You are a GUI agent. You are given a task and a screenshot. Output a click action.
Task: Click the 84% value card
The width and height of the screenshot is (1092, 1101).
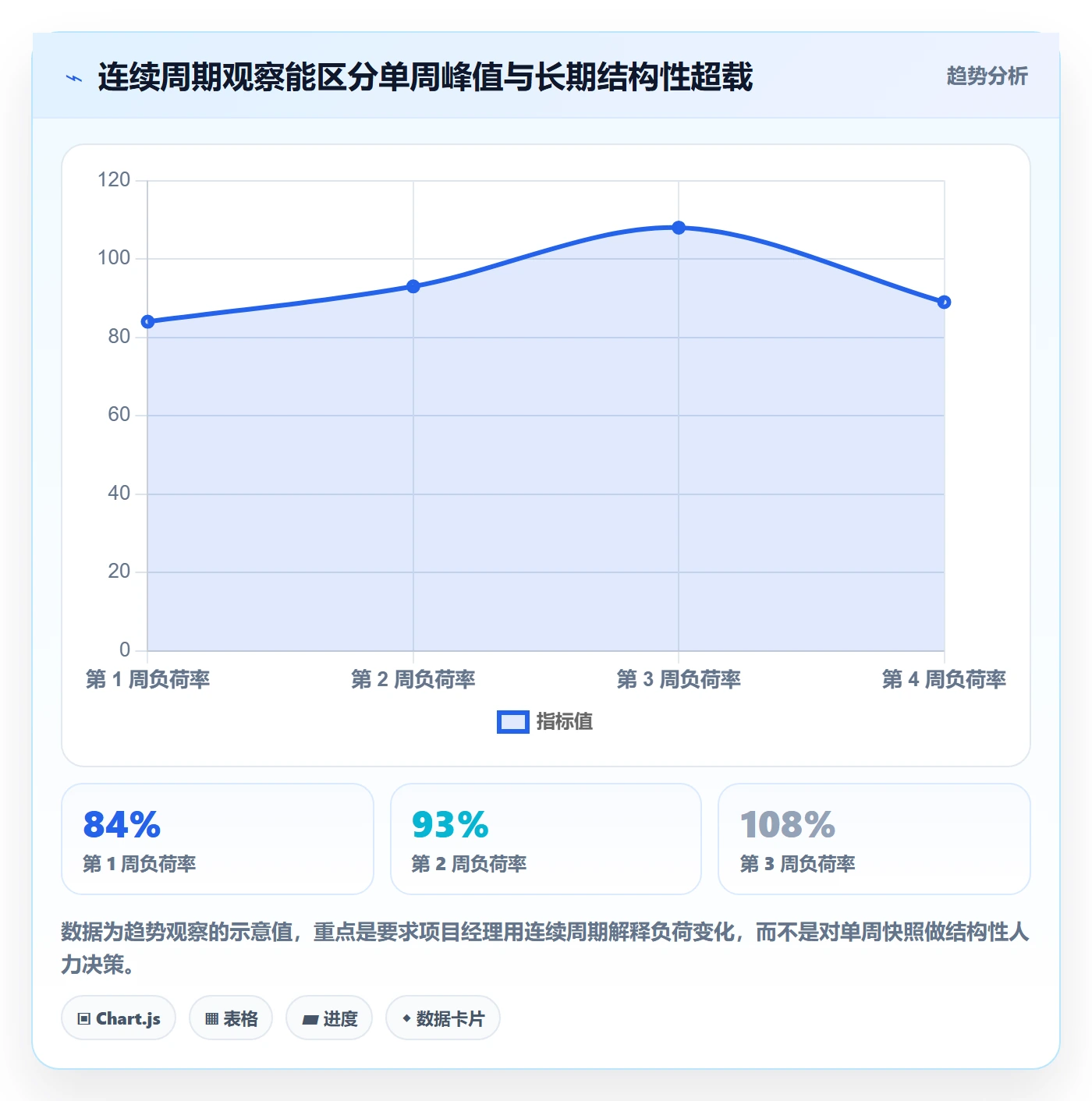click(x=218, y=839)
